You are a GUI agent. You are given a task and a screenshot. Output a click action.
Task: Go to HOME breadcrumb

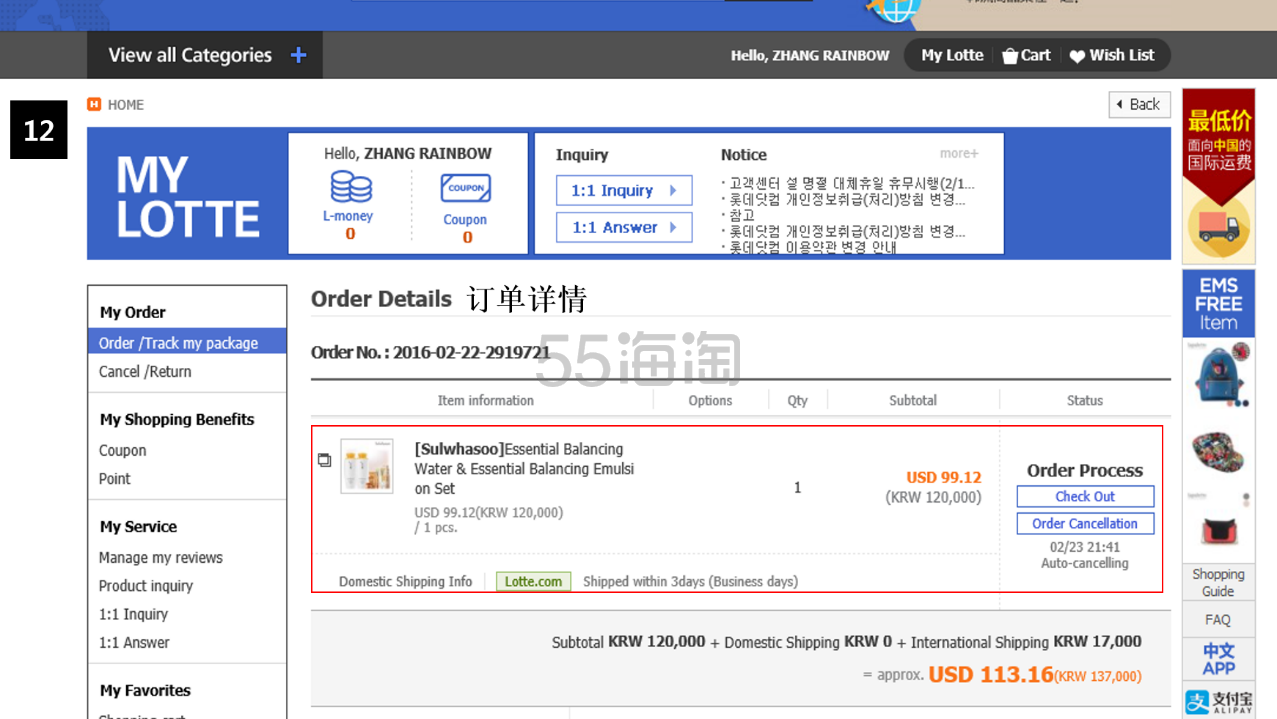pos(126,104)
